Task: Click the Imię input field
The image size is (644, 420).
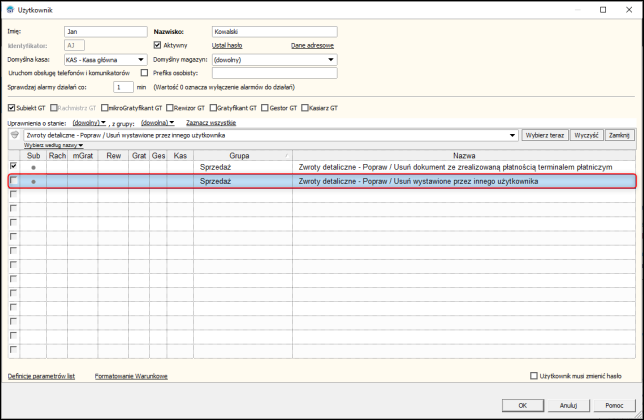Action: click(x=106, y=32)
